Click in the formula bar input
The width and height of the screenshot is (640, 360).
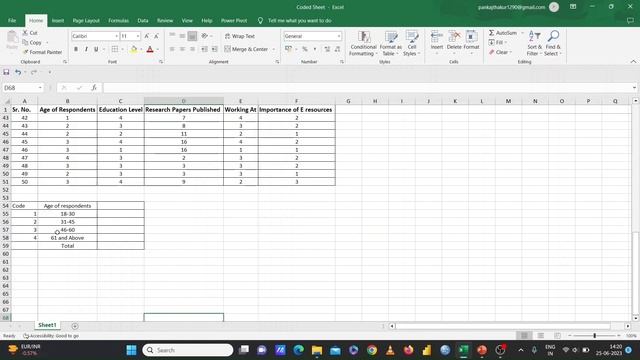[x=367, y=88]
